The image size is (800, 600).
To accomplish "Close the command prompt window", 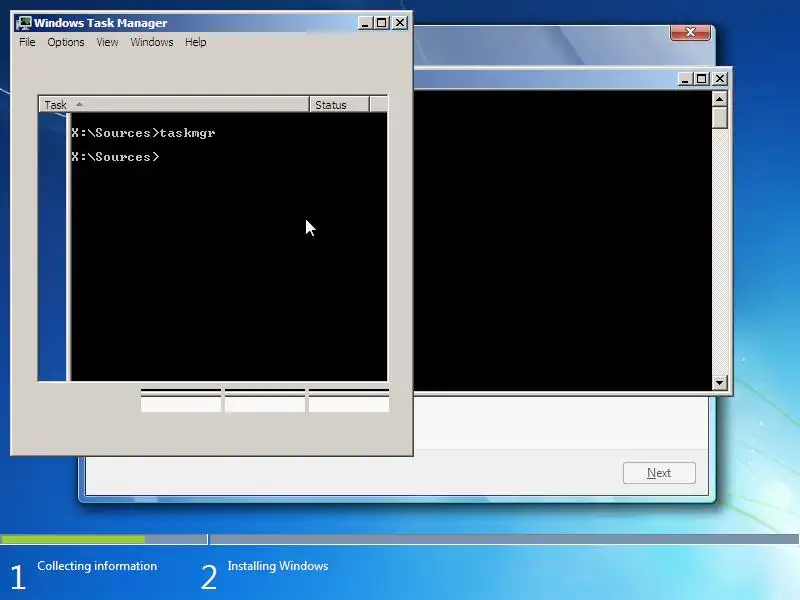I will pyautogui.click(x=720, y=79).
